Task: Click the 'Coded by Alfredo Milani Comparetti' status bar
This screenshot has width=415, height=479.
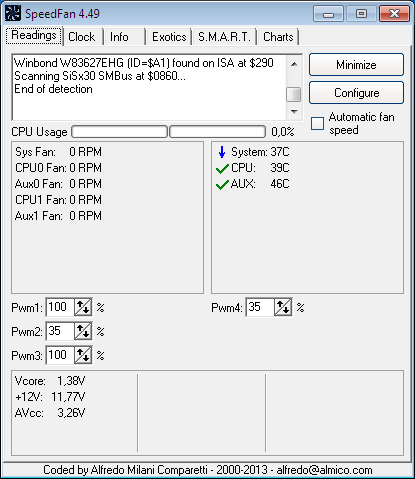Action: (x=208, y=470)
